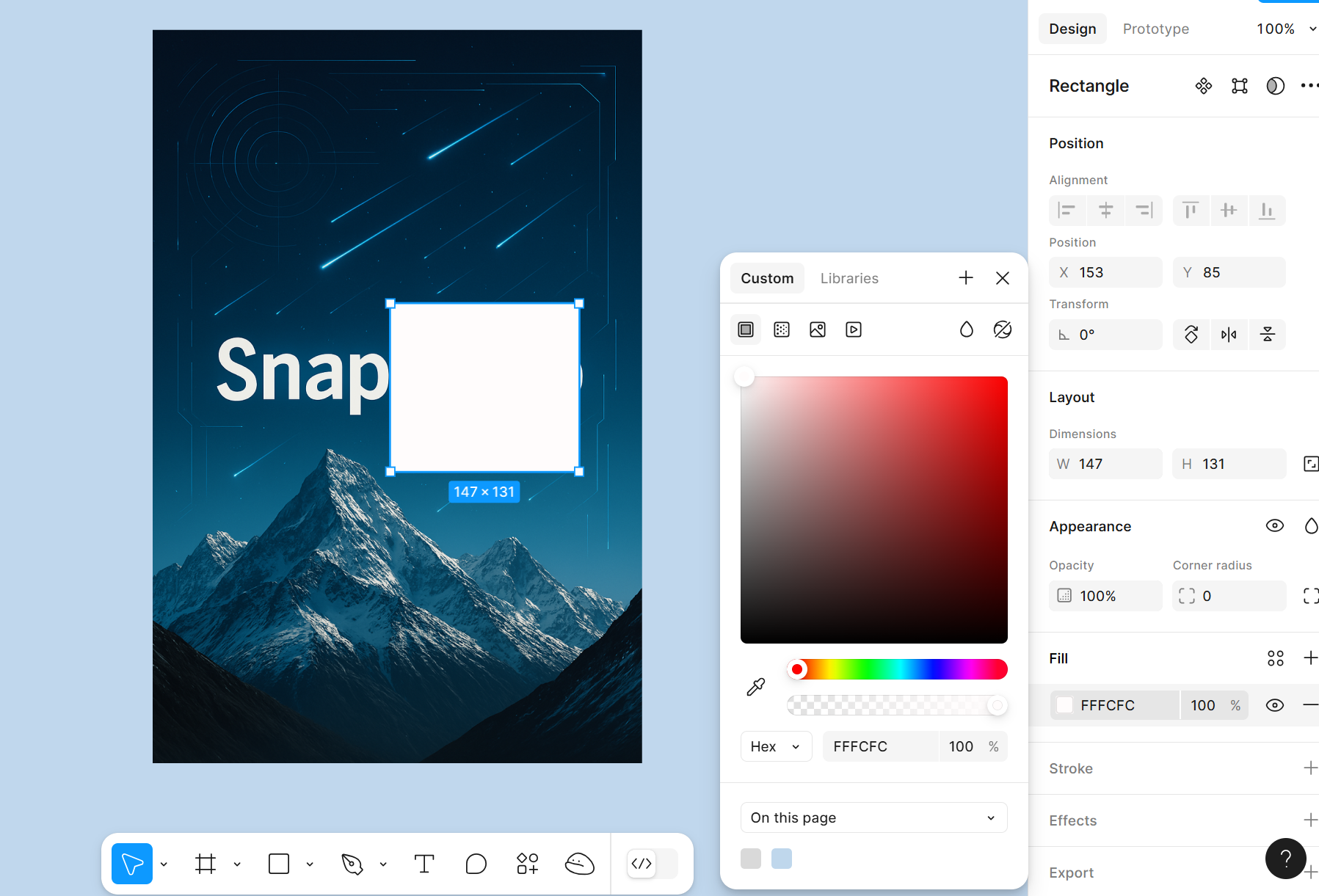Align left button
The image size is (1319, 896).
pos(1067,211)
